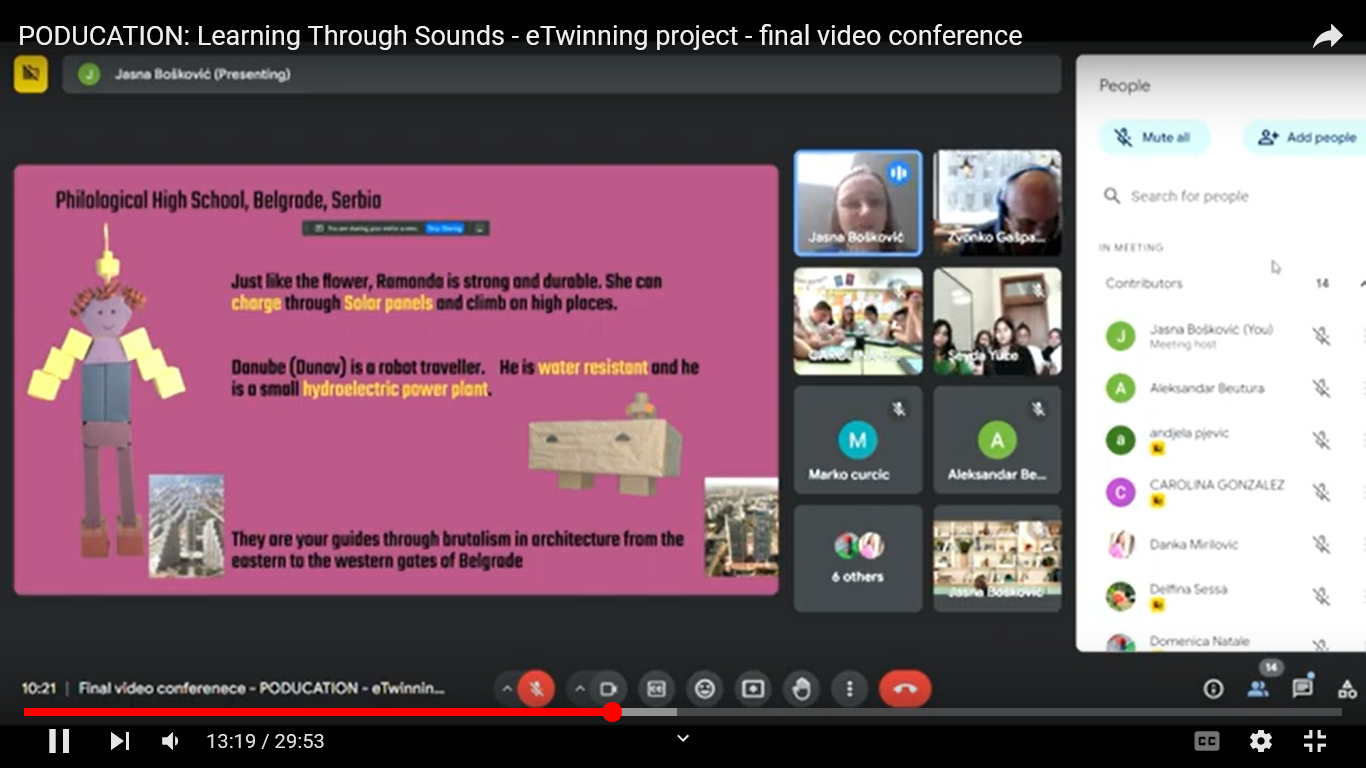Exit fullscreen mode
This screenshot has width=1366, height=768.
(1315, 741)
